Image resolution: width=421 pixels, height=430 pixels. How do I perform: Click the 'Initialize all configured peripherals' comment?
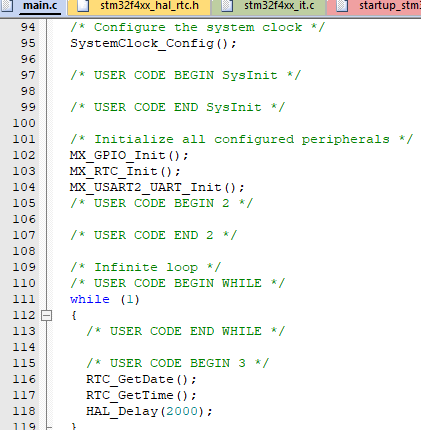pyautogui.click(x=241, y=139)
